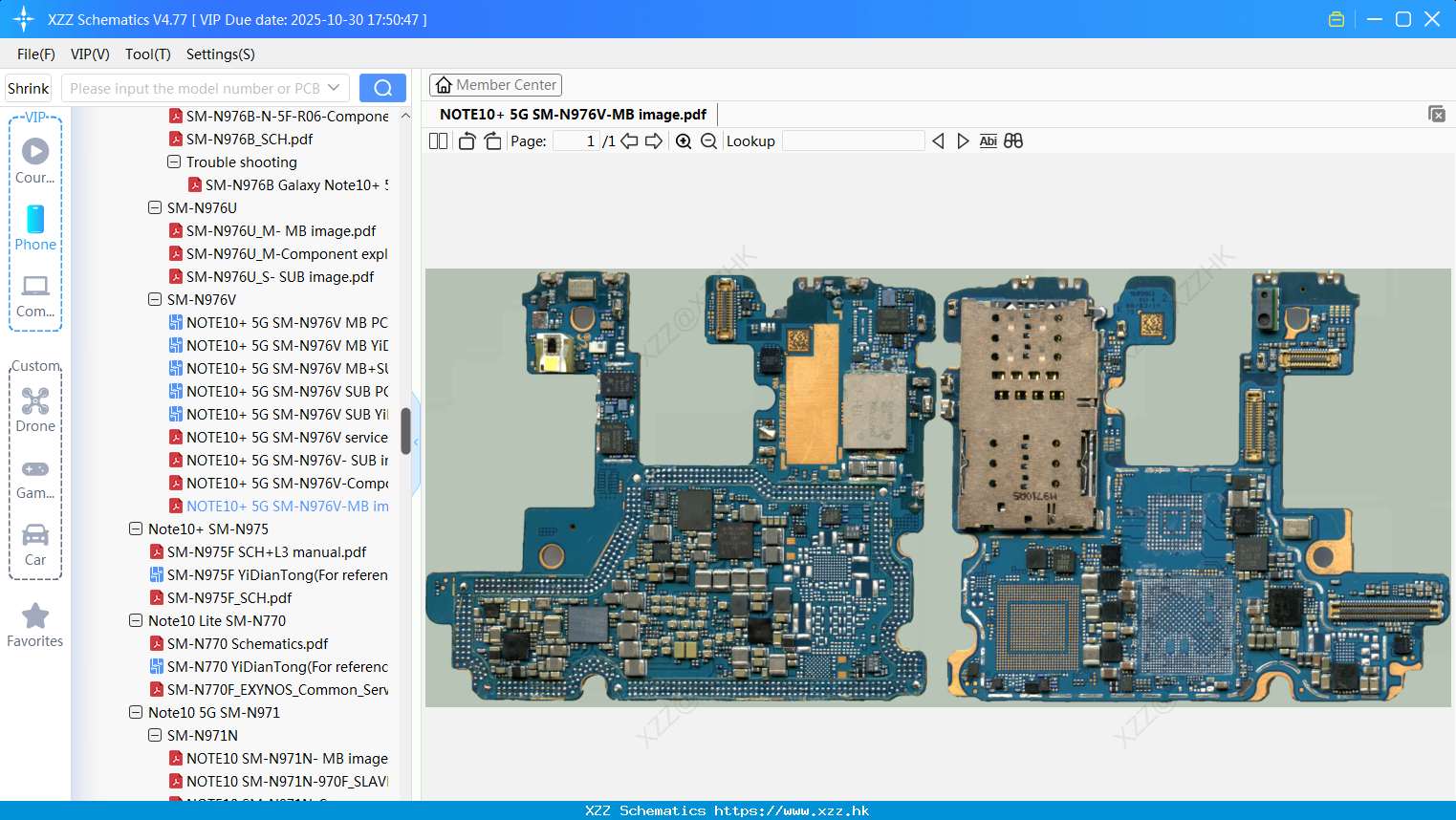Select Game console category in sidebar
This screenshot has height=820, width=1456.
pyautogui.click(x=35, y=478)
